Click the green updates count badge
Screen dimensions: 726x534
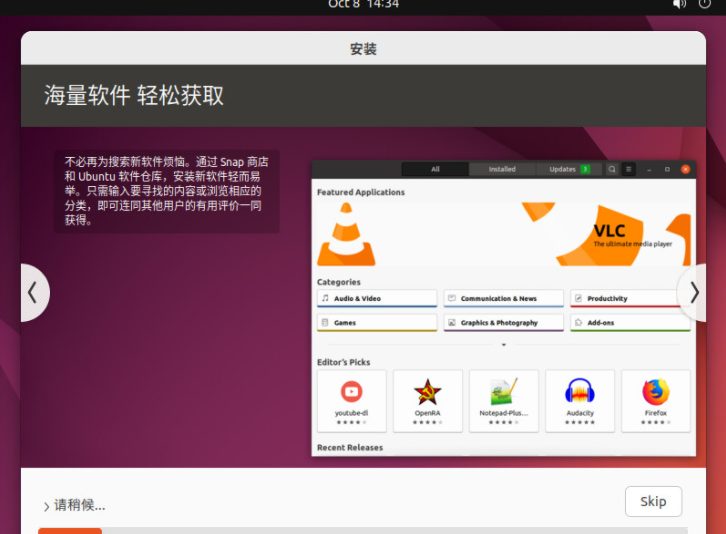coord(585,169)
